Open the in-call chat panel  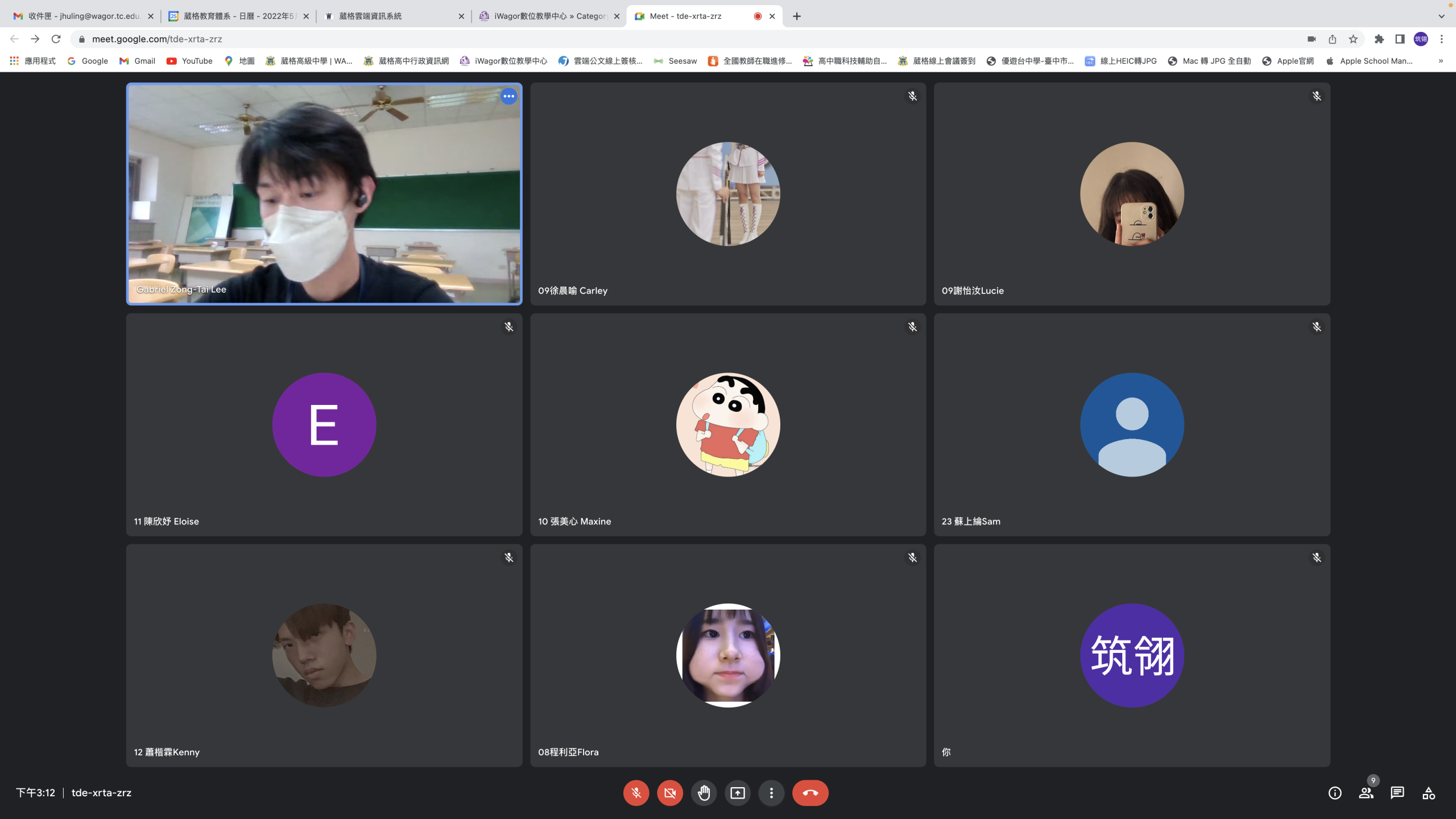point(1397,793)
